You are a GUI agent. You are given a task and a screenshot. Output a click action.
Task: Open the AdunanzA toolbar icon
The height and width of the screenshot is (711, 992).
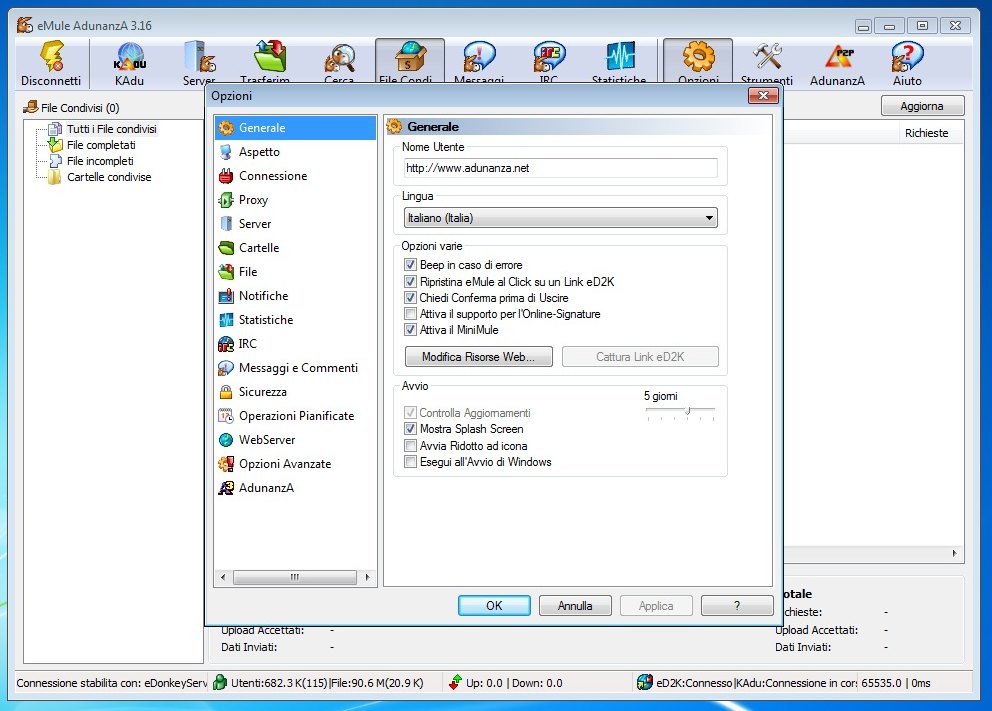(x=837, y=63)
